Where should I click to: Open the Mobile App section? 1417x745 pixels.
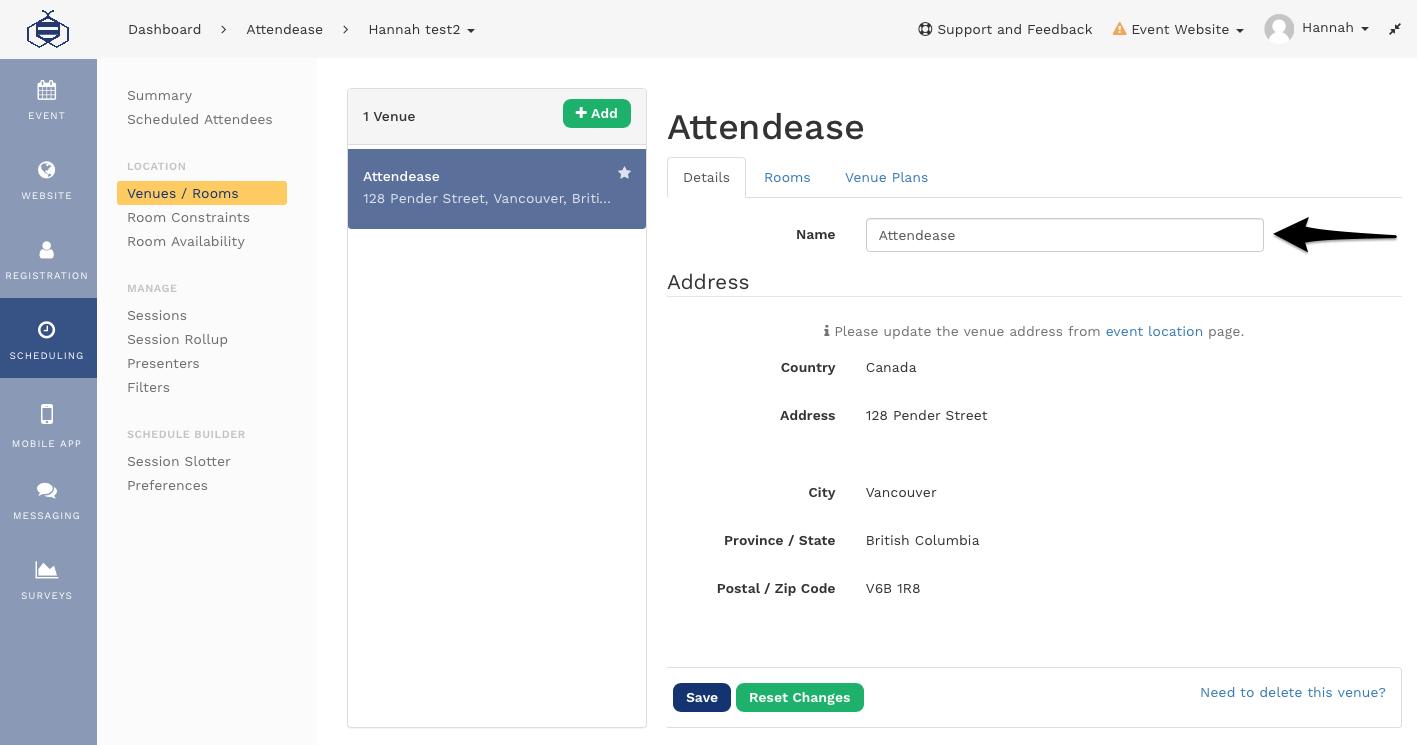pos(47,424)
